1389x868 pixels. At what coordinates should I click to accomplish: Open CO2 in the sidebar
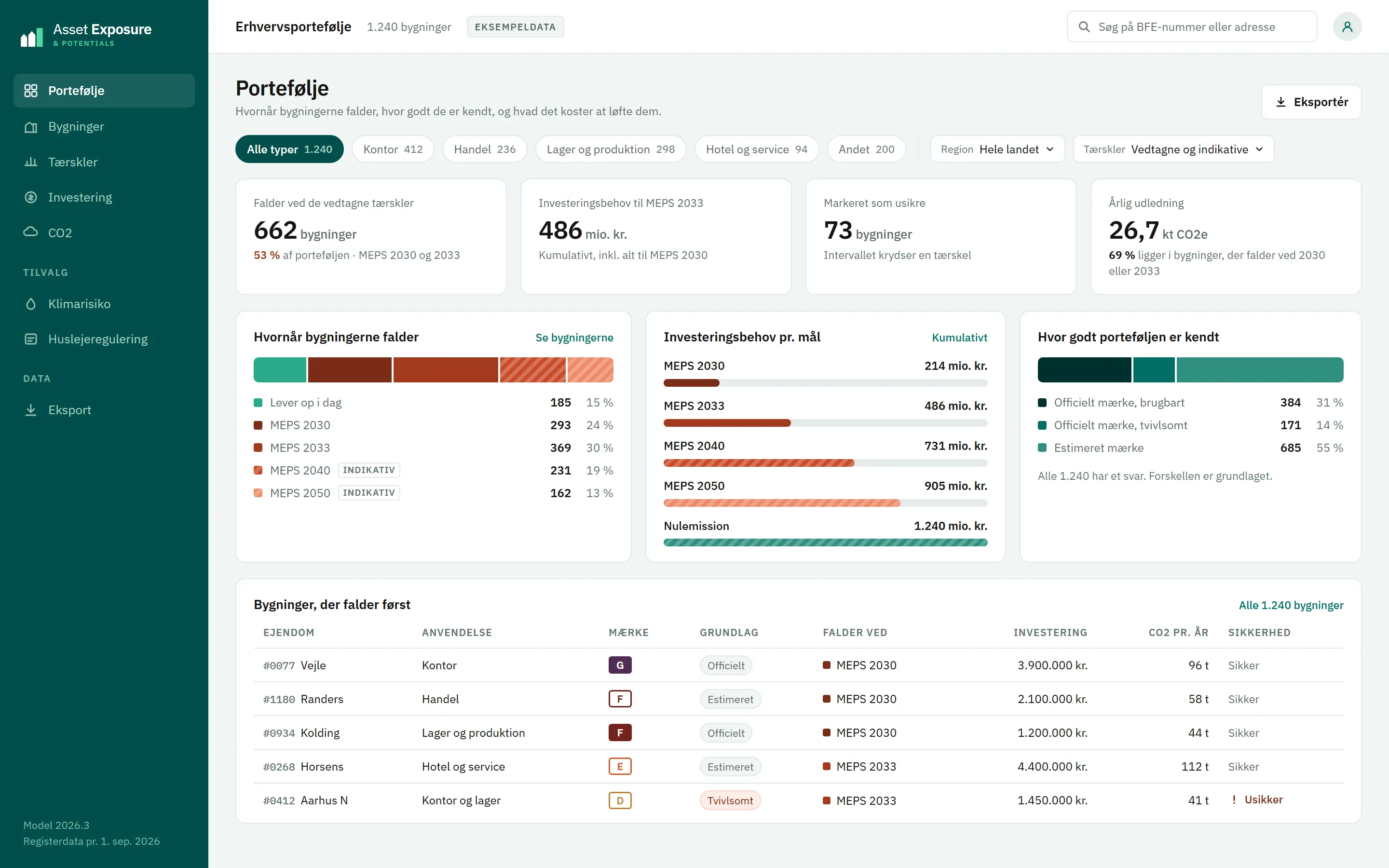coord(104,232)
